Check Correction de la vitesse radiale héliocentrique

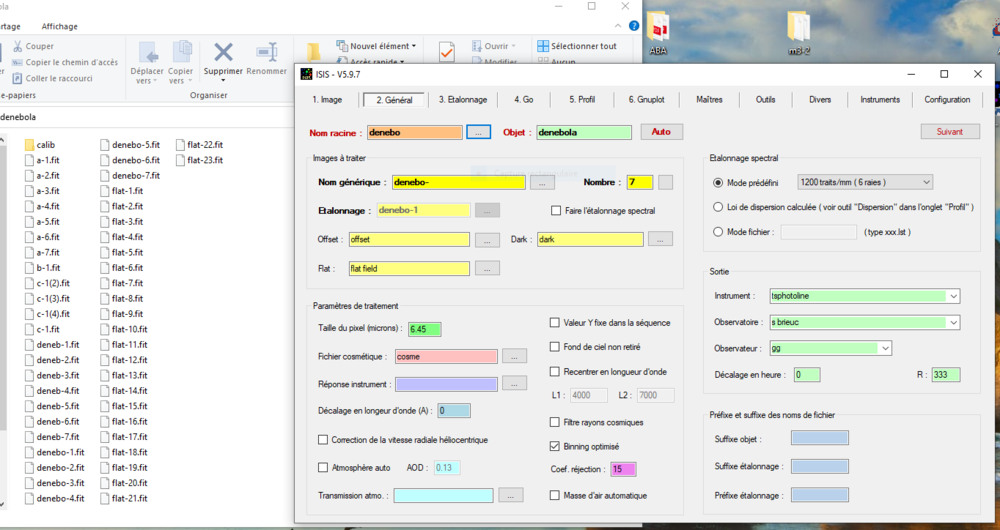[x=323, y=440]
